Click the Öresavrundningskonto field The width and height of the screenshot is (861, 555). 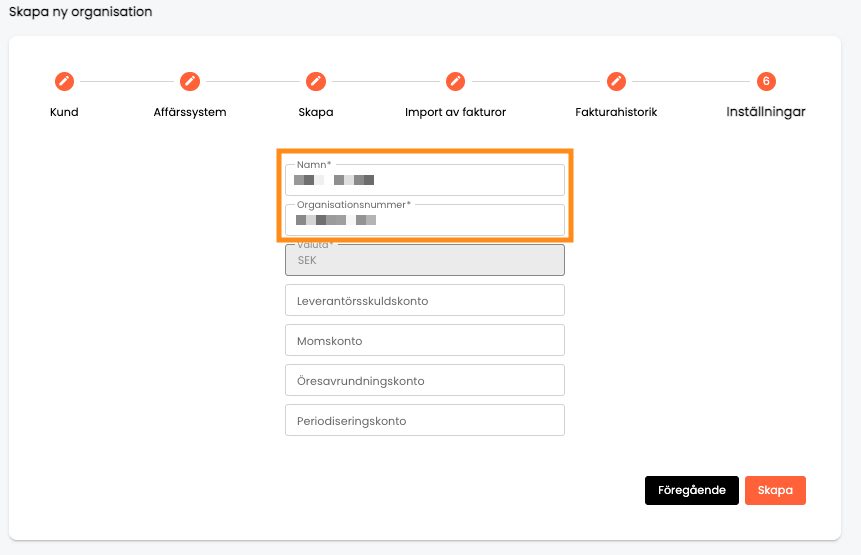[x=425, y=380]
